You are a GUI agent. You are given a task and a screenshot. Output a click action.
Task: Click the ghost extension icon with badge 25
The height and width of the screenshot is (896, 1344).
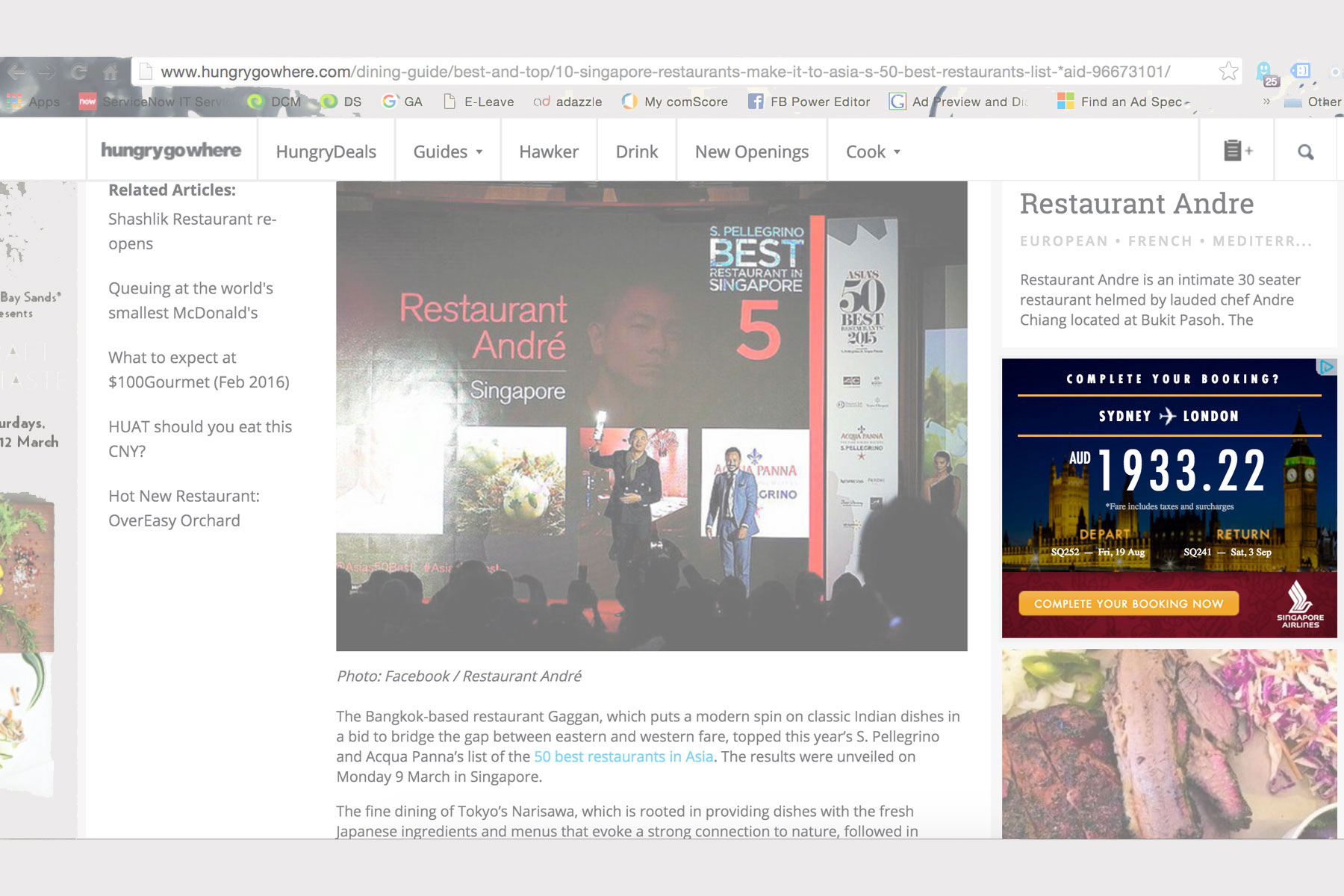tap(1266, 72)
